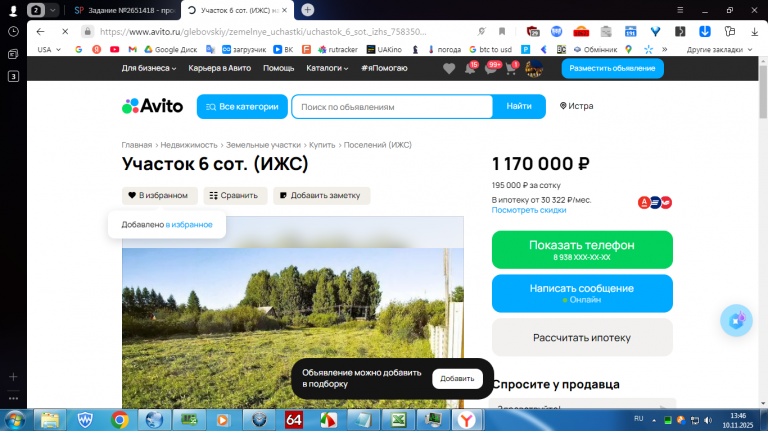This screenshot has width=768, height=431.
Task: Expand the USA bookmarks folder
Action: tap(49, 49)
